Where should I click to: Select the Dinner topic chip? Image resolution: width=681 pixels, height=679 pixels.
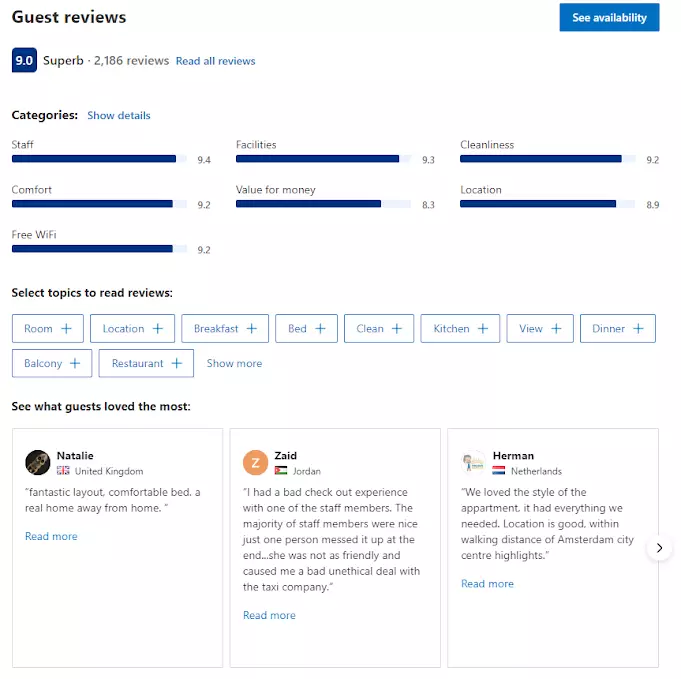(618, 328)
